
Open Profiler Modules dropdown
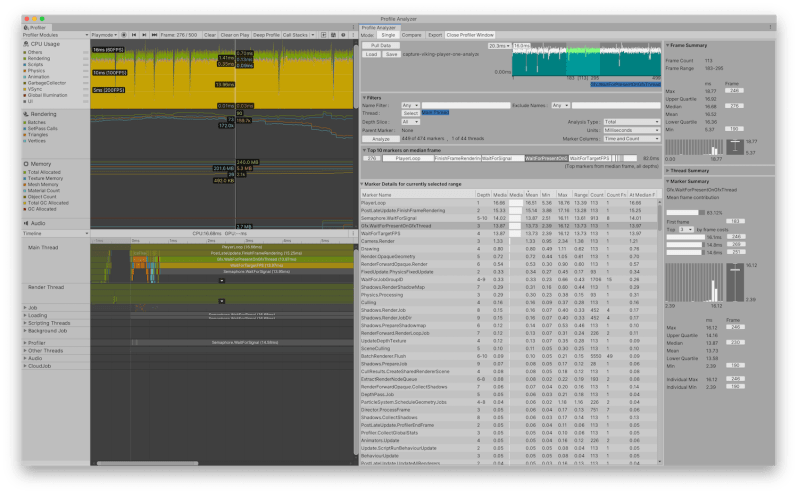click(x=55, y=35)
